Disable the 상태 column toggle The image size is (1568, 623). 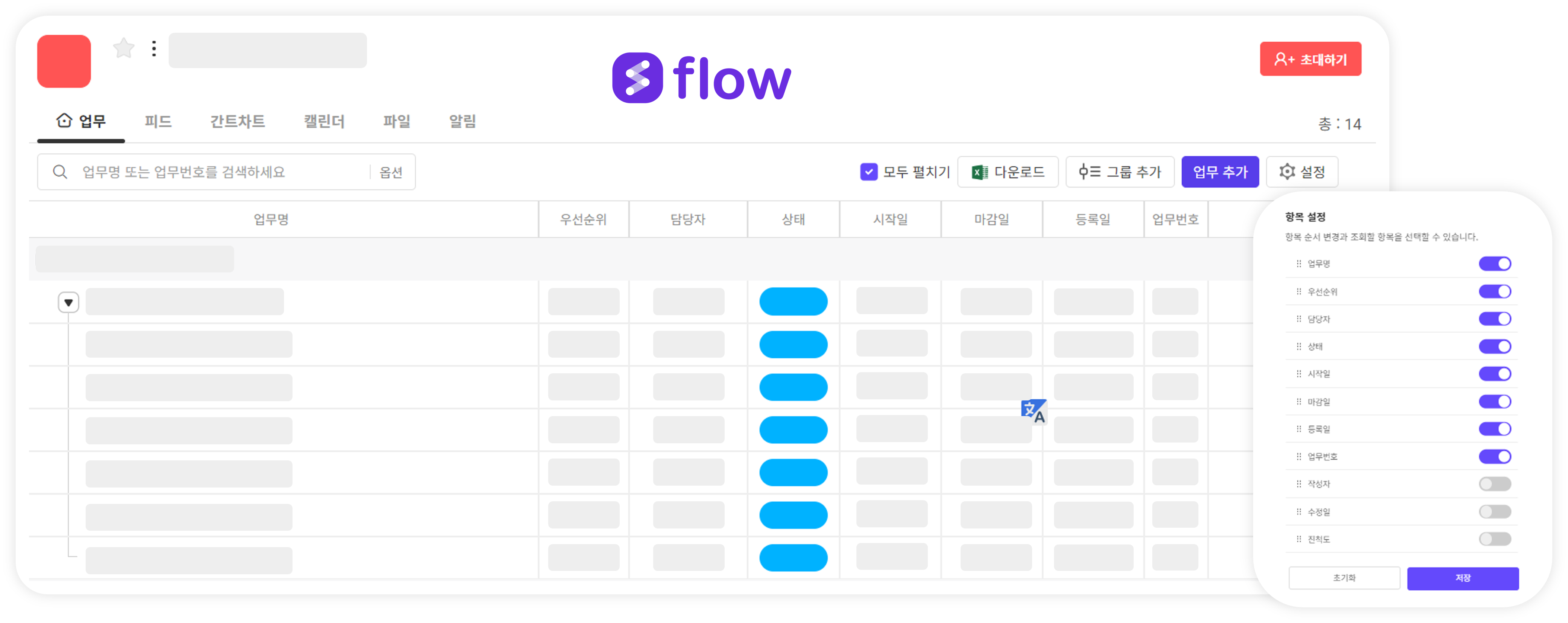(x=1495, y=346)
